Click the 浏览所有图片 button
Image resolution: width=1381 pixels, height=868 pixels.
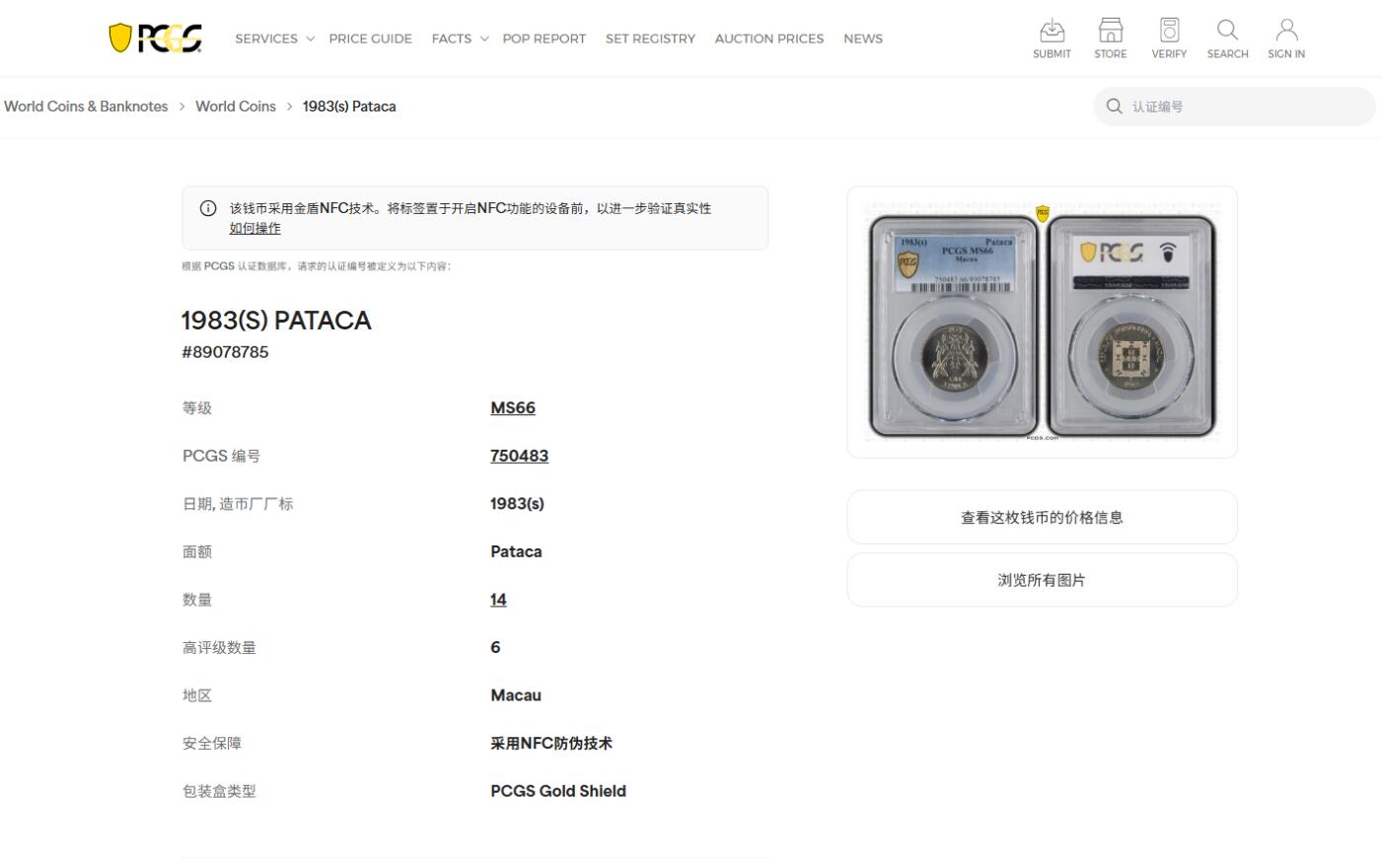1042,580
